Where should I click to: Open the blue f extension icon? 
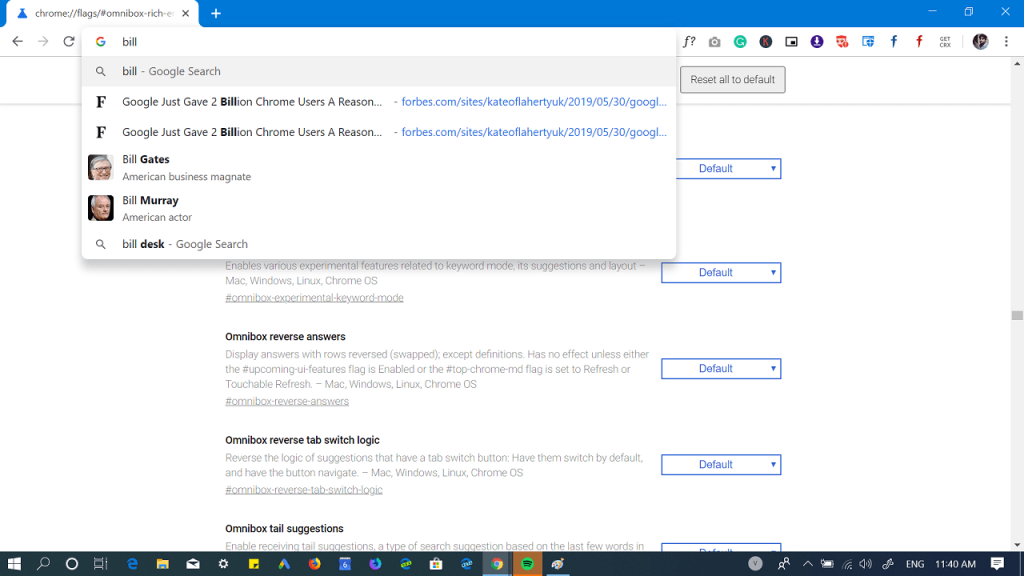(893, 42)
